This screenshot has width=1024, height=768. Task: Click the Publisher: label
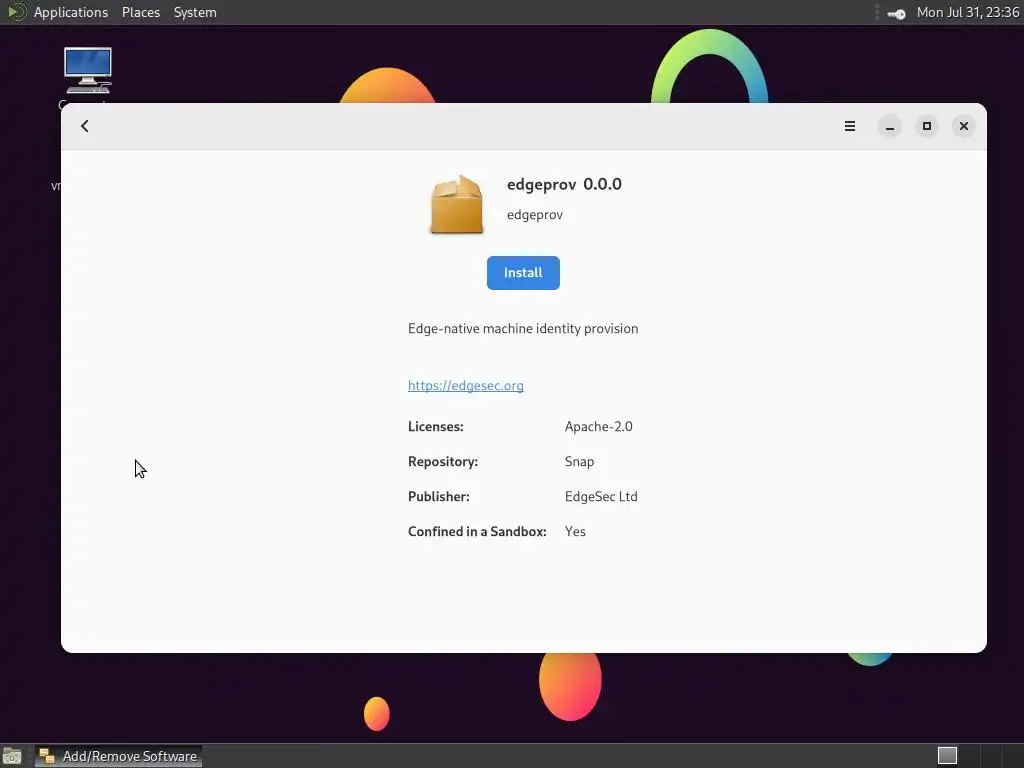[x=439, y=496]
